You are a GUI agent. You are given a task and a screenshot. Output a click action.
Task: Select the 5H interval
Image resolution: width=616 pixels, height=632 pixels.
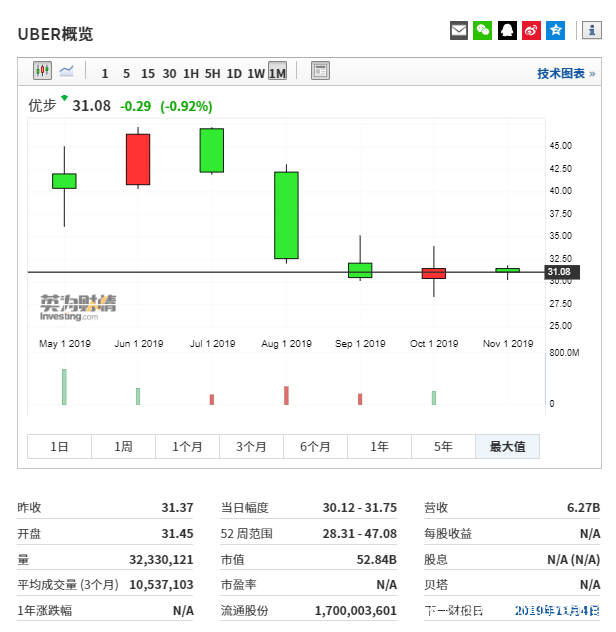click(x=212, y=74)
